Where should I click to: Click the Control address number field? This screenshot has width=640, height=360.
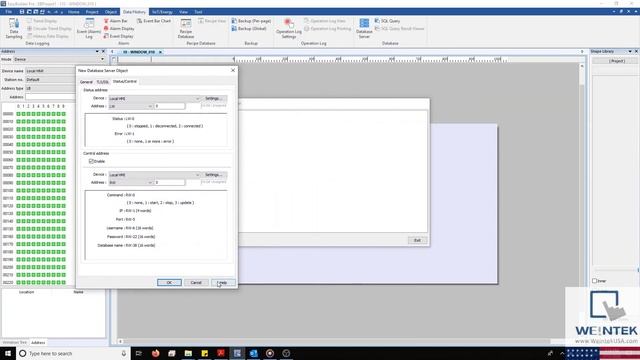pos(169,182)
